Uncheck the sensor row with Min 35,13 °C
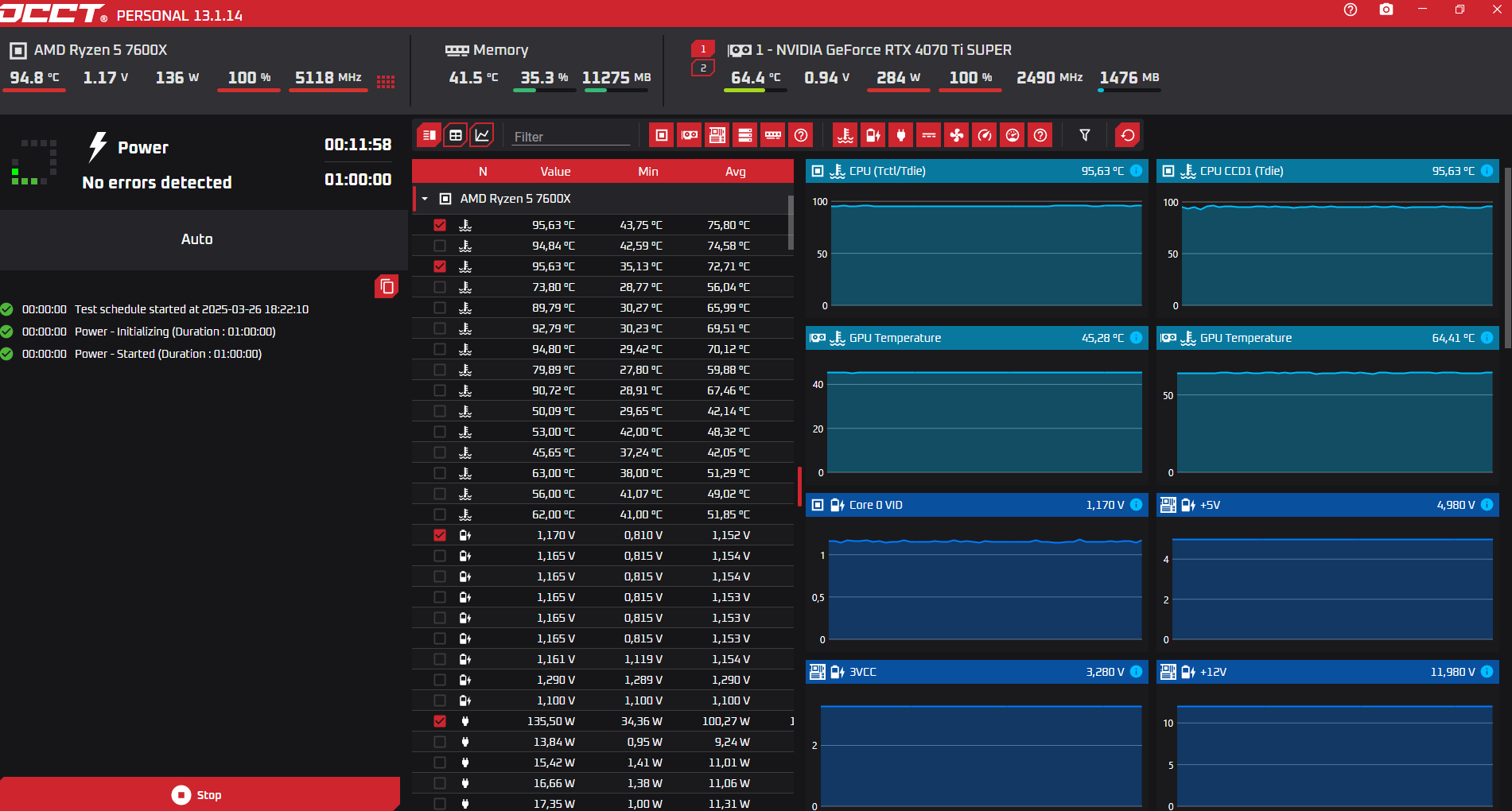This screenshot has width=1512, height=811. tap(440, 266)
